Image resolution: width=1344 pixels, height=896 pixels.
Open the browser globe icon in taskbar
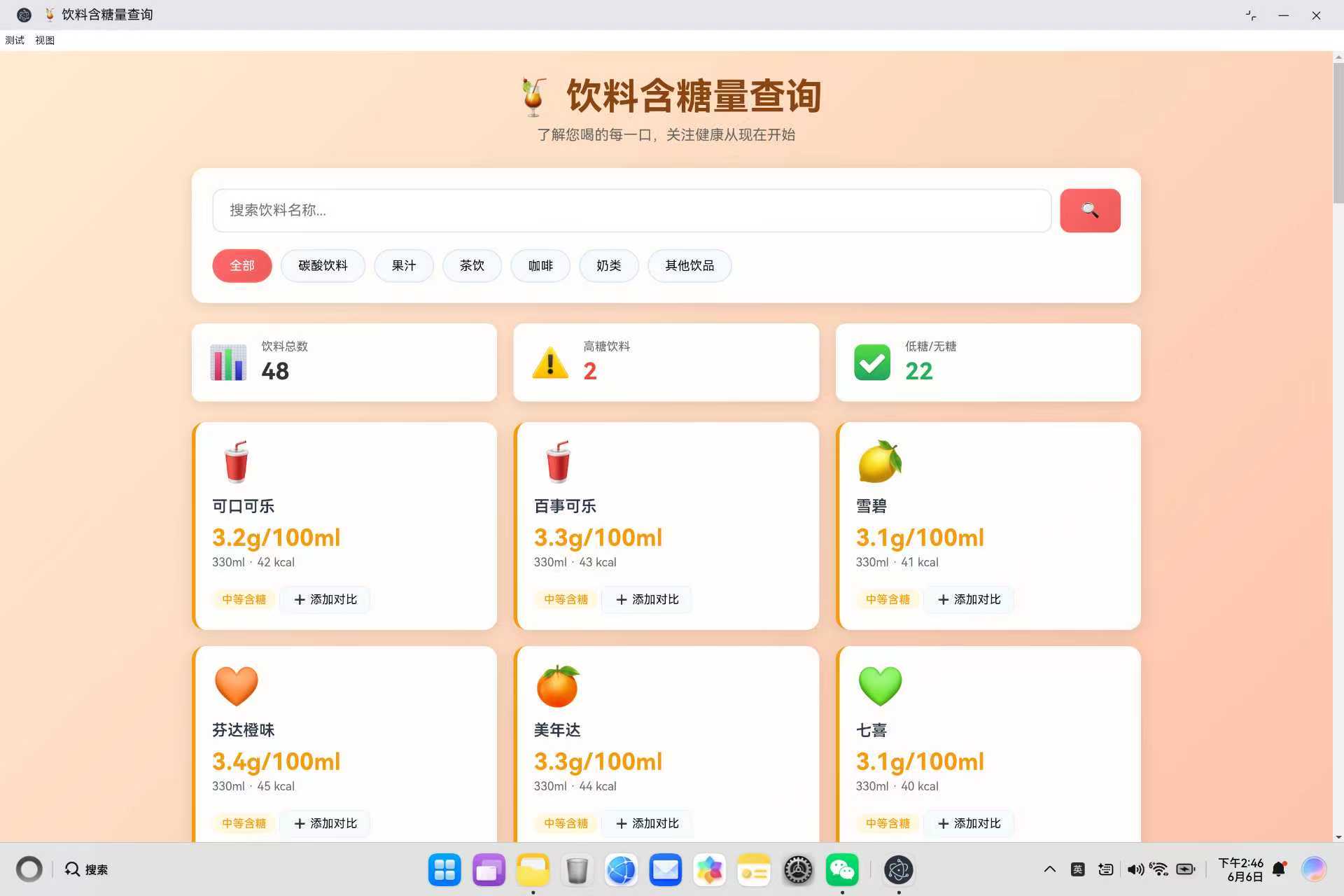pos(621,870)
